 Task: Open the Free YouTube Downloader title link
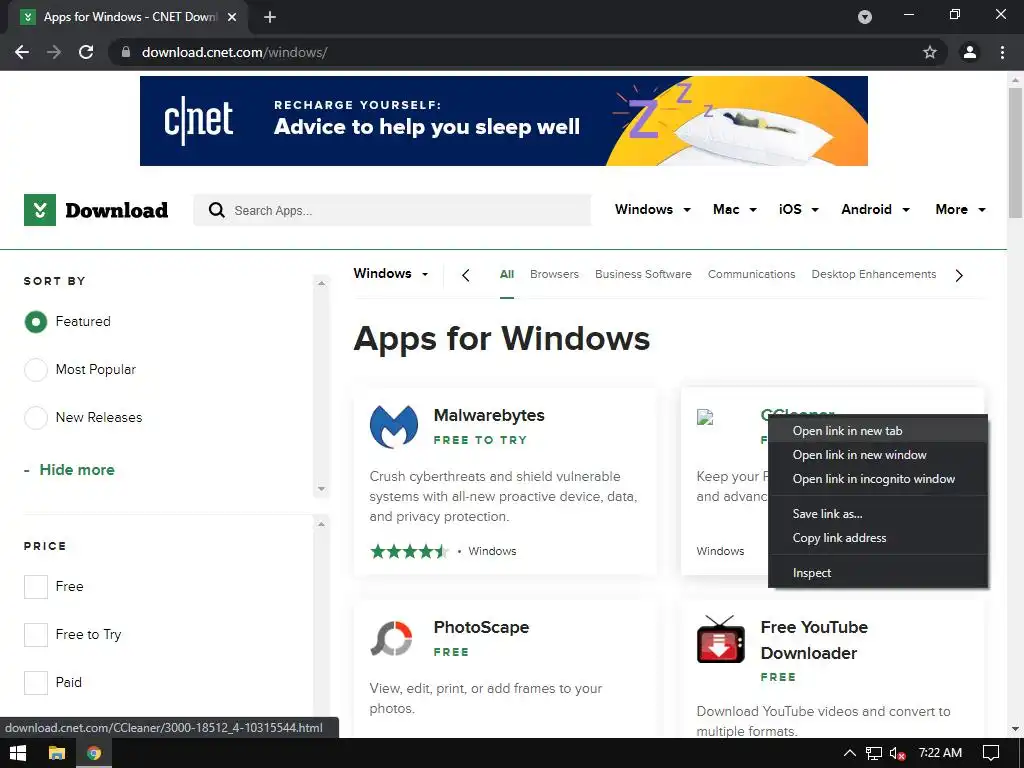coord(814,640)
